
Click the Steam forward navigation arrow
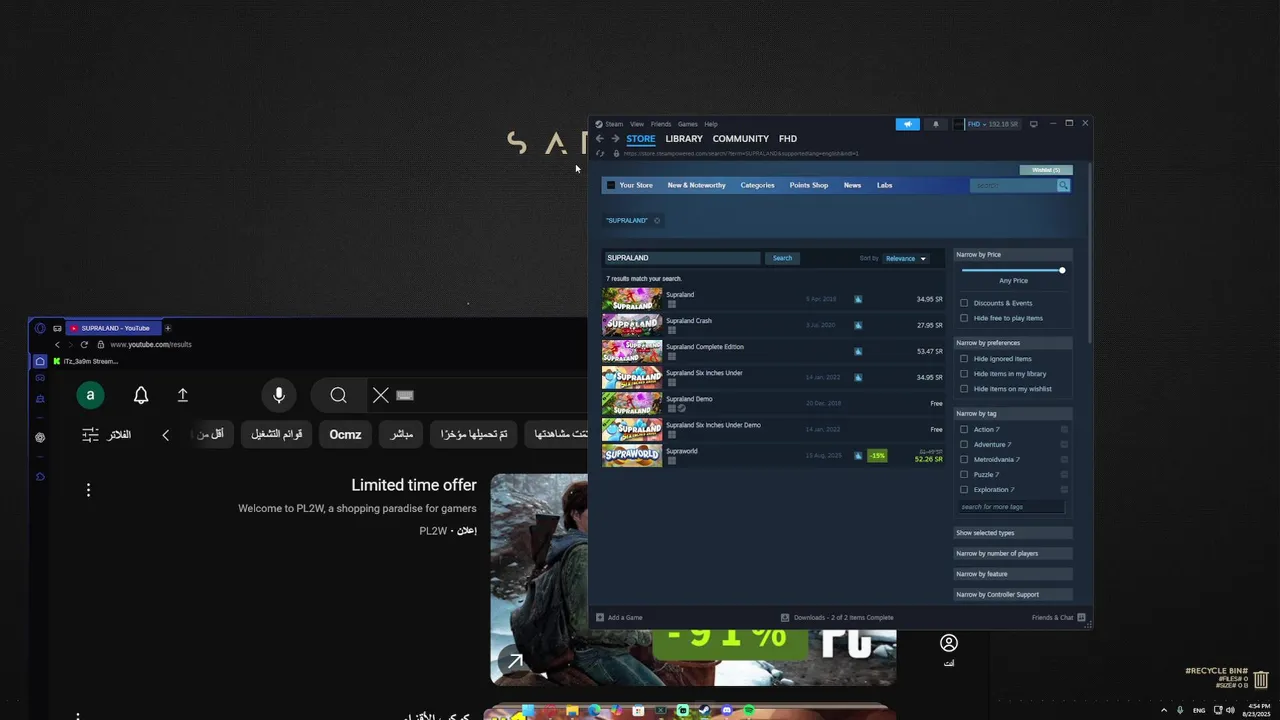(x=615, y=139)
